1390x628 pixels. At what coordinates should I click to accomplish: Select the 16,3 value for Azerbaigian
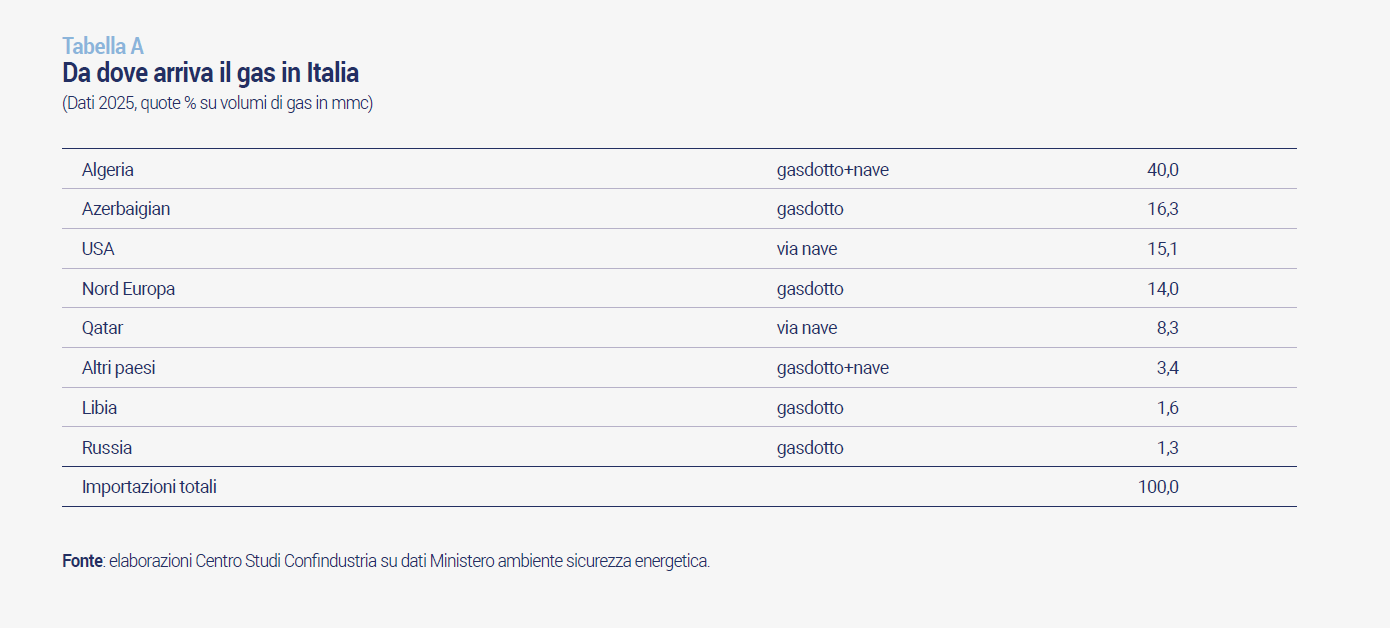click(x=1163, y=209)
